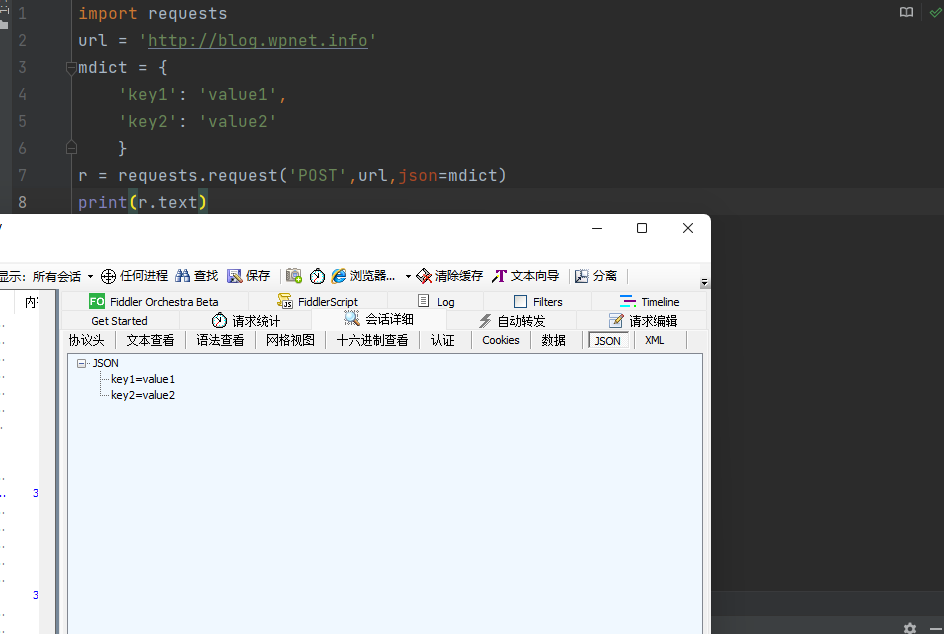Open the 所有会话 display dropdown

click(63, 276)
